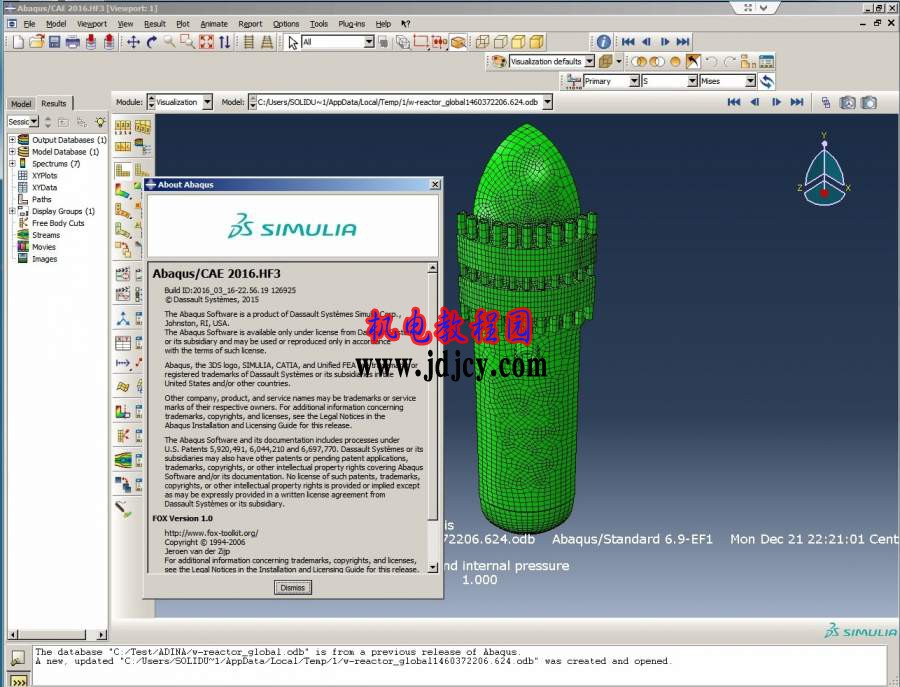This screenshot has height=687, width=900.
Task: Select Movies in the results tree
Action: [x=44, y=247]
